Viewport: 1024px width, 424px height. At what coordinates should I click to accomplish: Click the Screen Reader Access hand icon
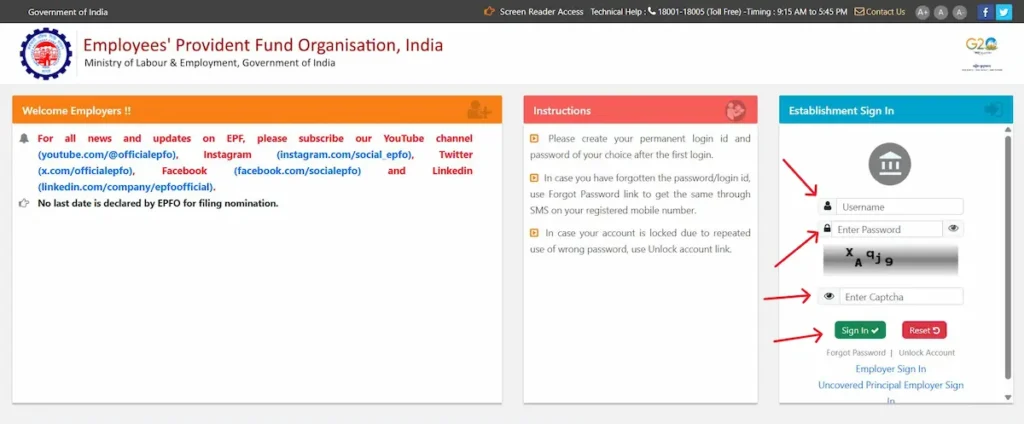tap(489, 11)
